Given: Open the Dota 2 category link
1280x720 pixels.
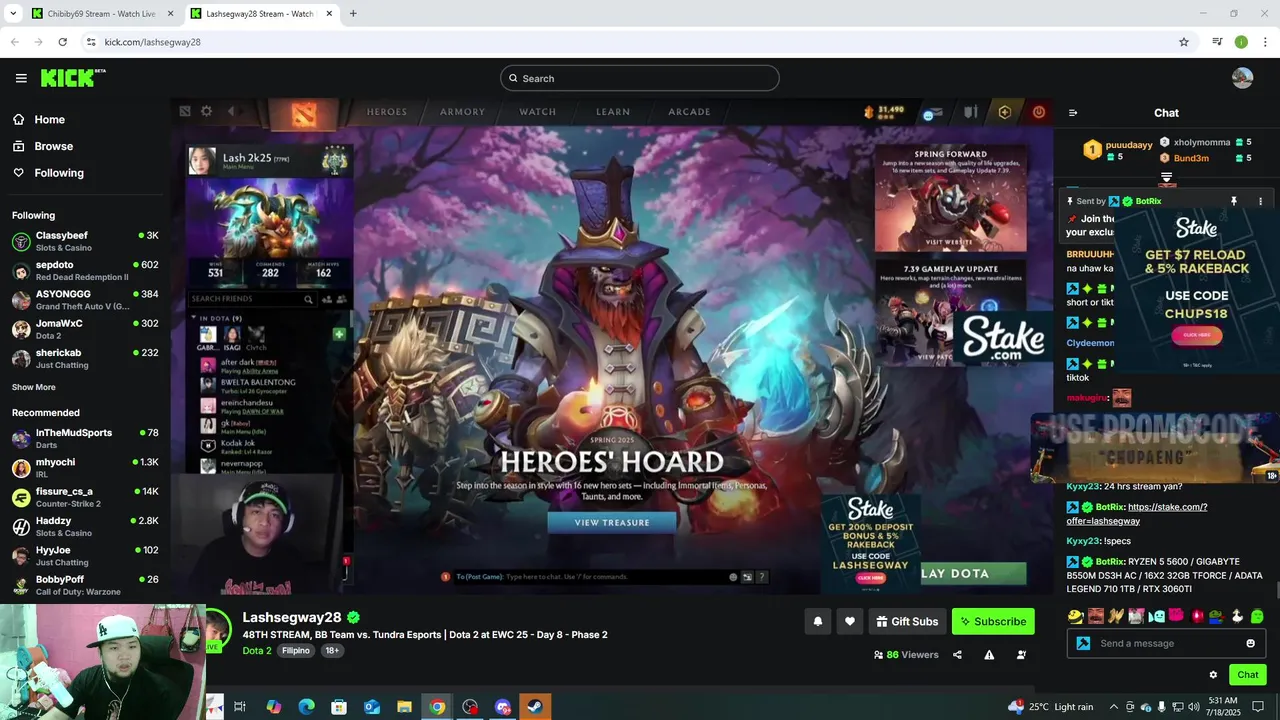Looking at the screenshot, I should 257,650.
